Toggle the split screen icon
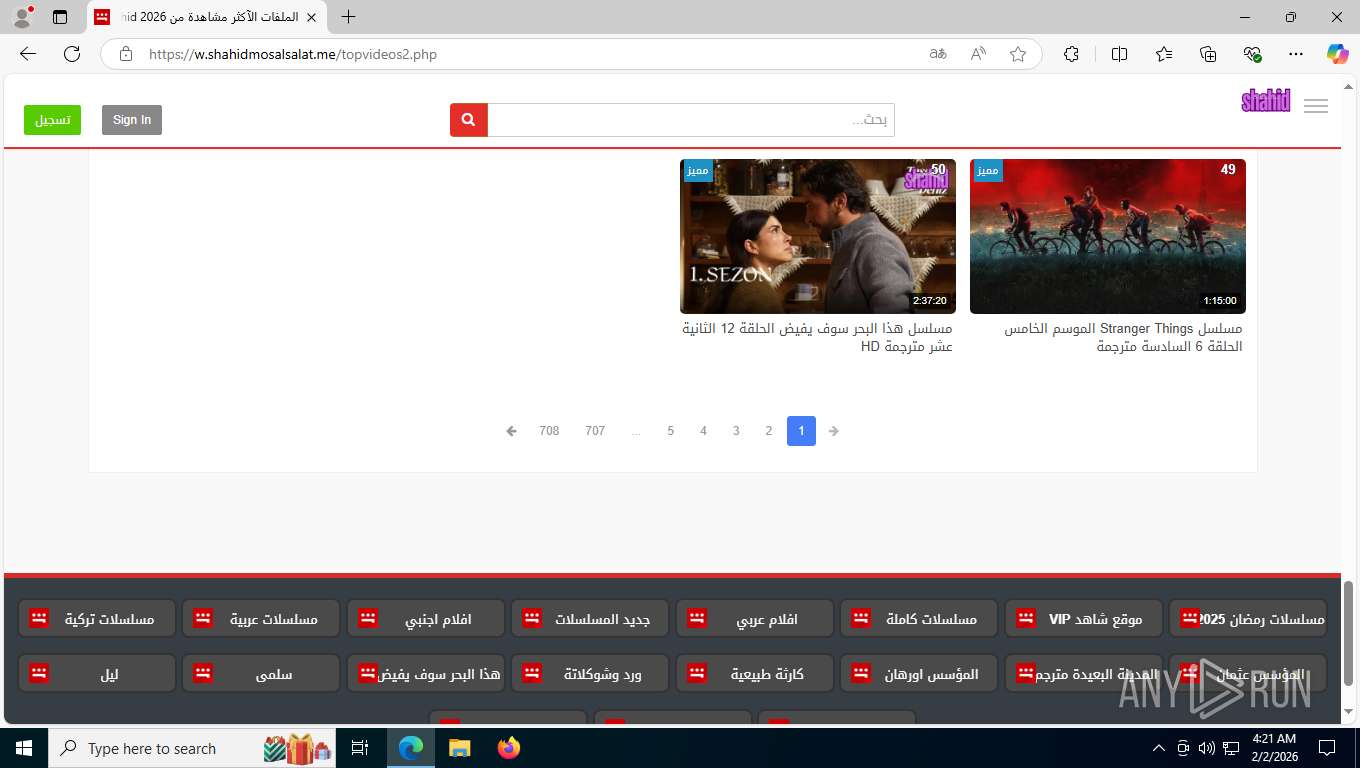Image resolution: width=1360 pixels, height=768 pixels. 1119,54
